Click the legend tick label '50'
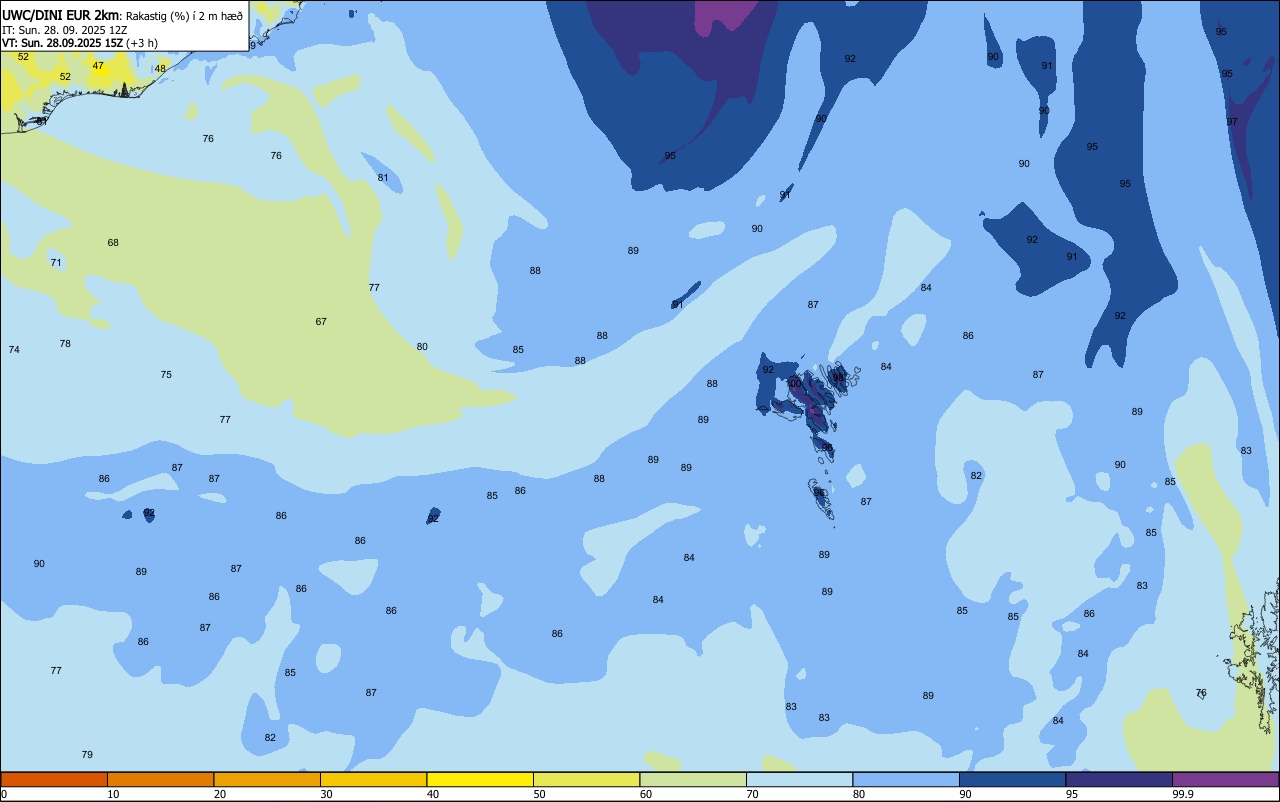Screen dimensions: 1280x802 click(x=539, y=794)
